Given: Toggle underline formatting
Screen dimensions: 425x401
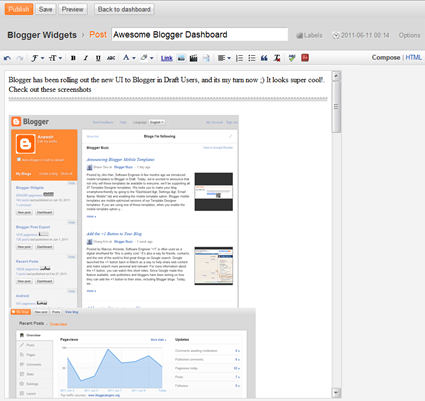Looking at the screenshot, I should [98, 58].
